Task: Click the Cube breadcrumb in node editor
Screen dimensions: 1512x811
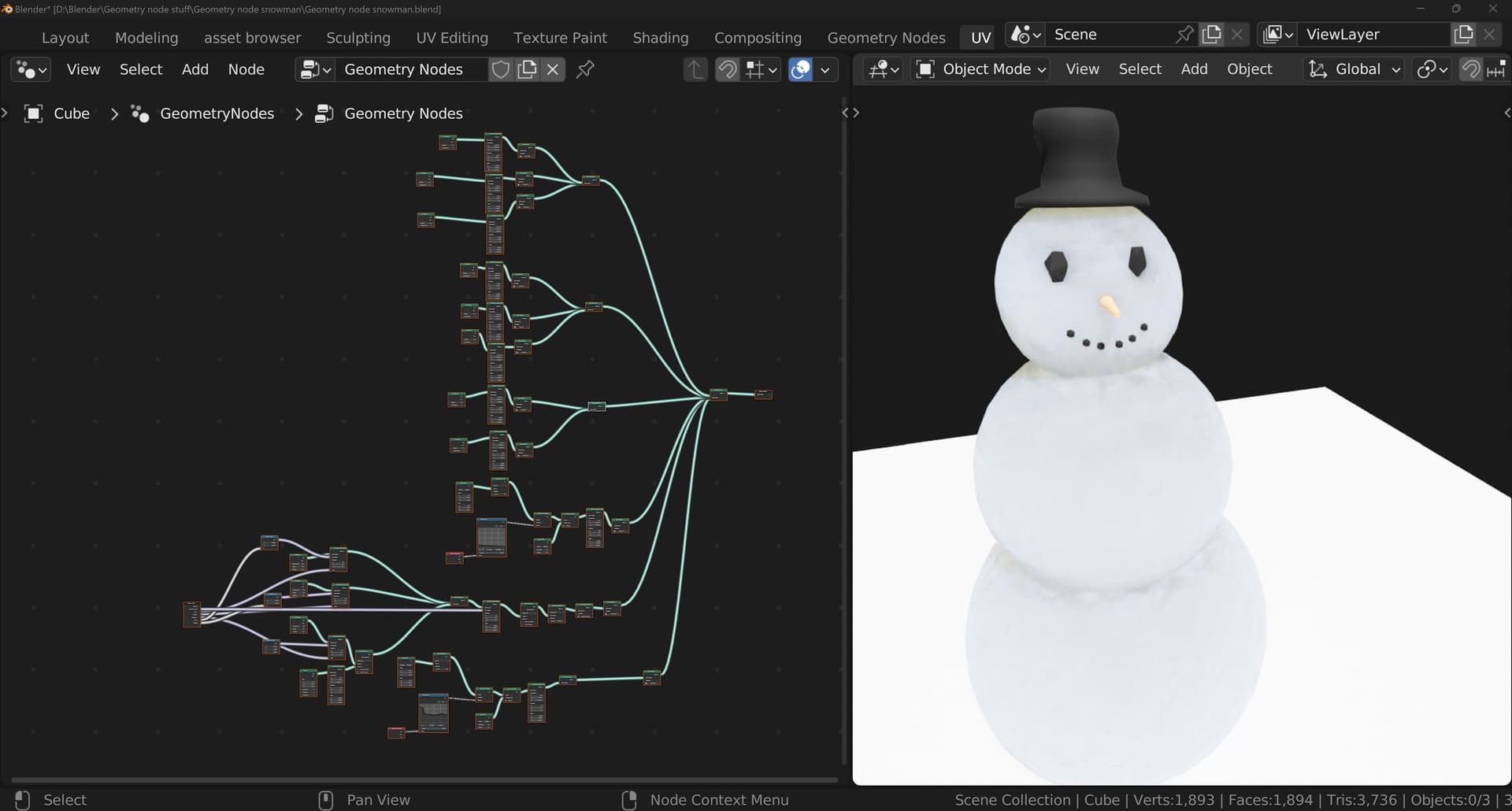Action: [x=71, y=113]
